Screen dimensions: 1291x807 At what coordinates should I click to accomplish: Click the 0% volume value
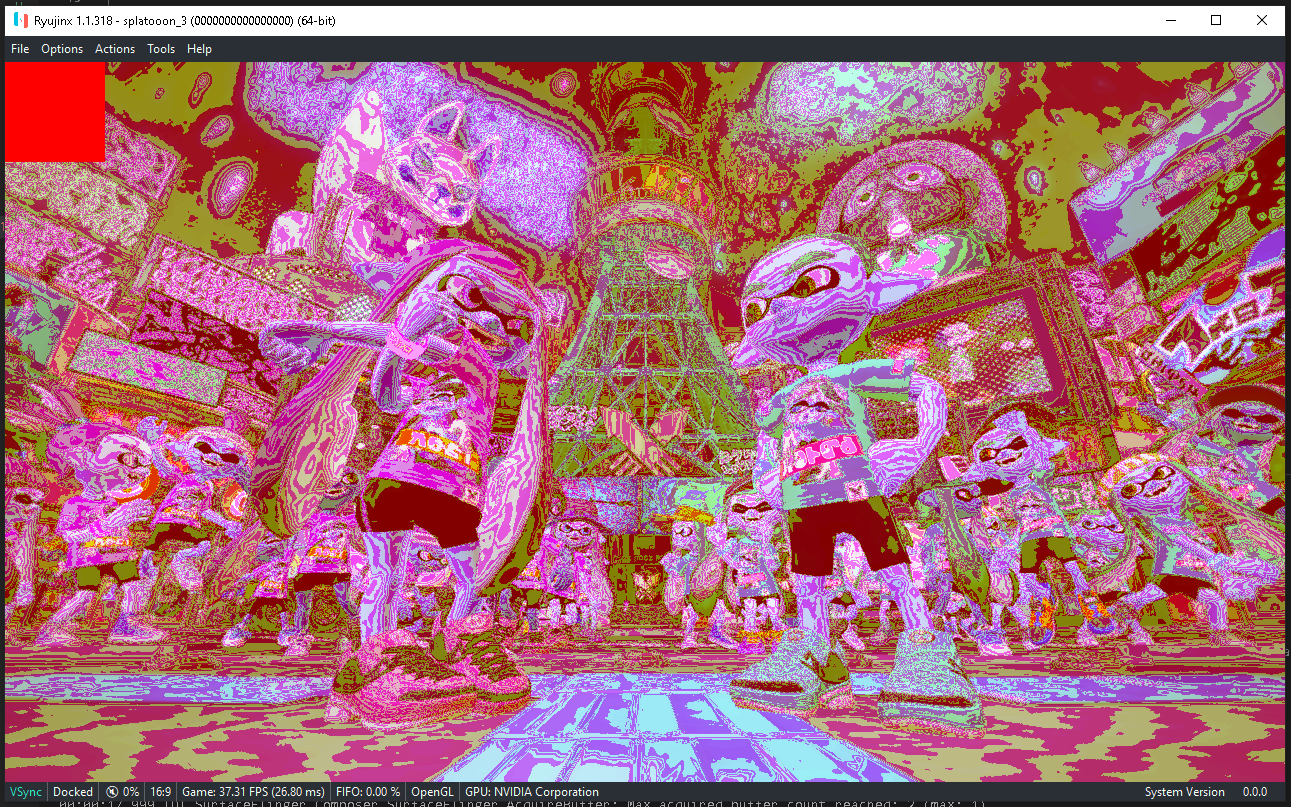131,792
